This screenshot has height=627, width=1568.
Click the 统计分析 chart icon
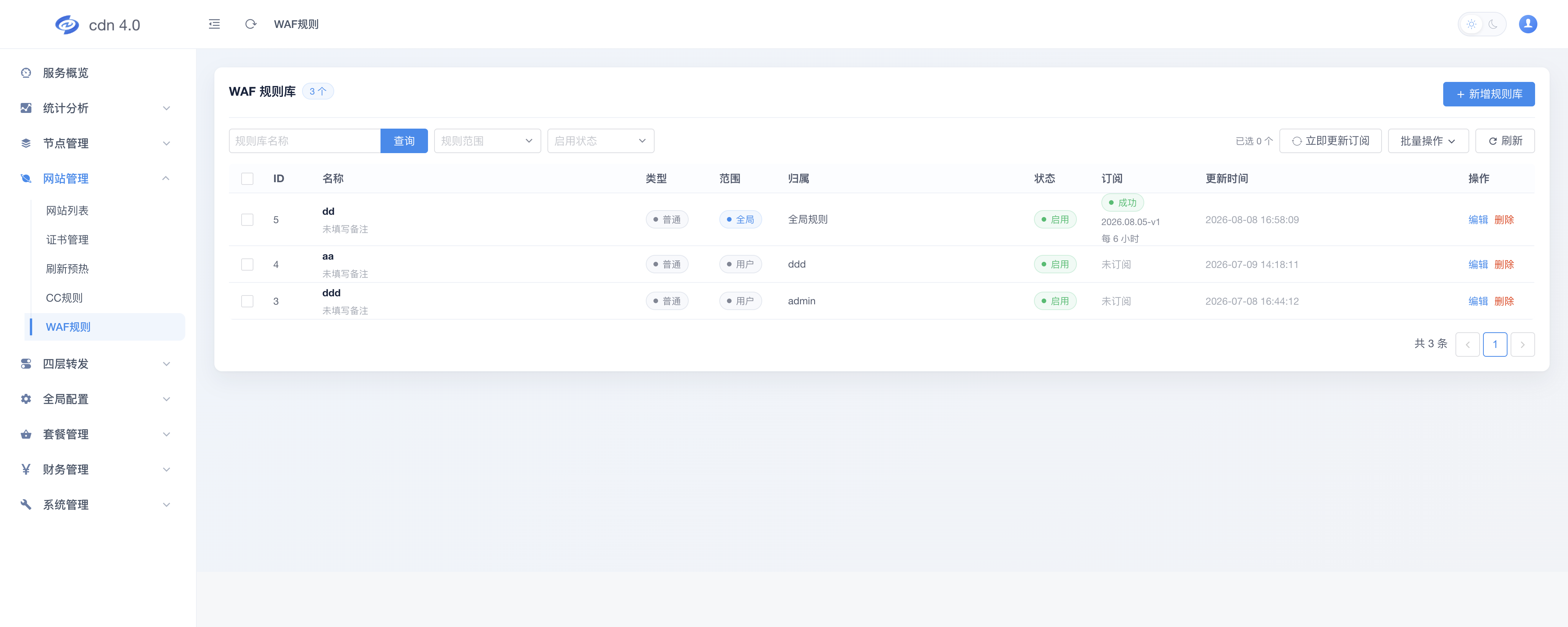[26, 108]
